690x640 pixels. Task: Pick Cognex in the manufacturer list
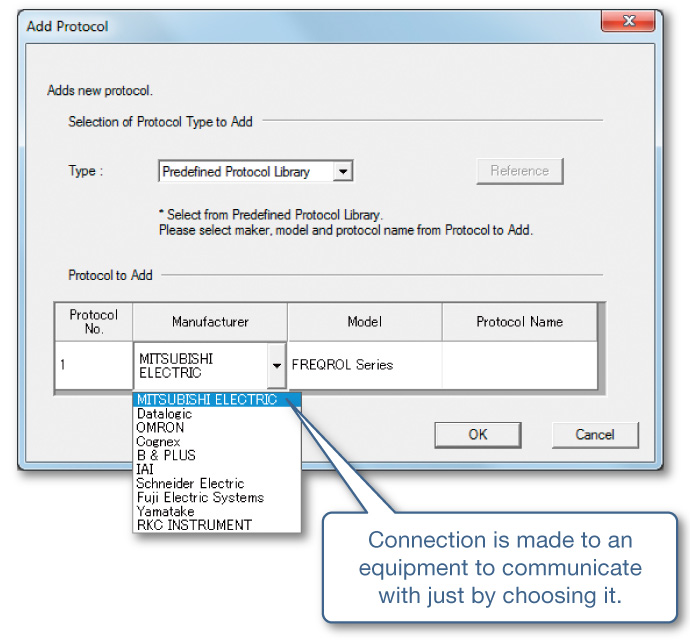point(217,441)
